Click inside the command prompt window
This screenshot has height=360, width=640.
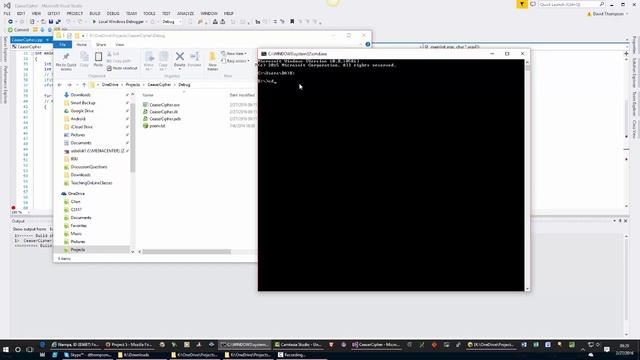[391, 176]
